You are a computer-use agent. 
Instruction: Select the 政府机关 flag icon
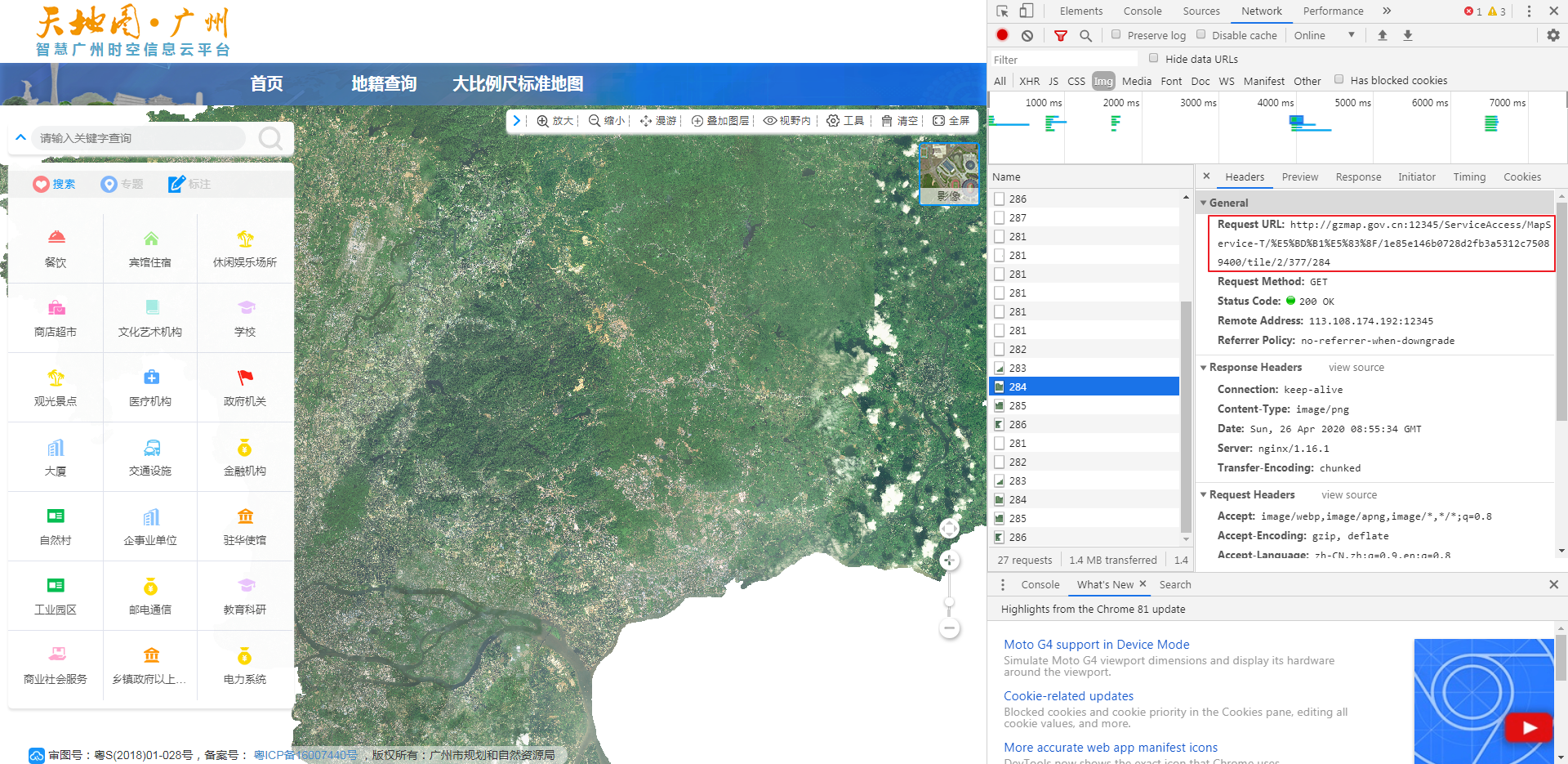245,377
